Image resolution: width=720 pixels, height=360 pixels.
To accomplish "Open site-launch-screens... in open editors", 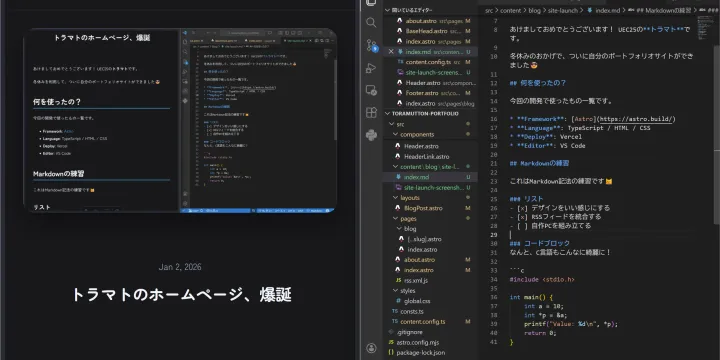I will tap(433, 73).
